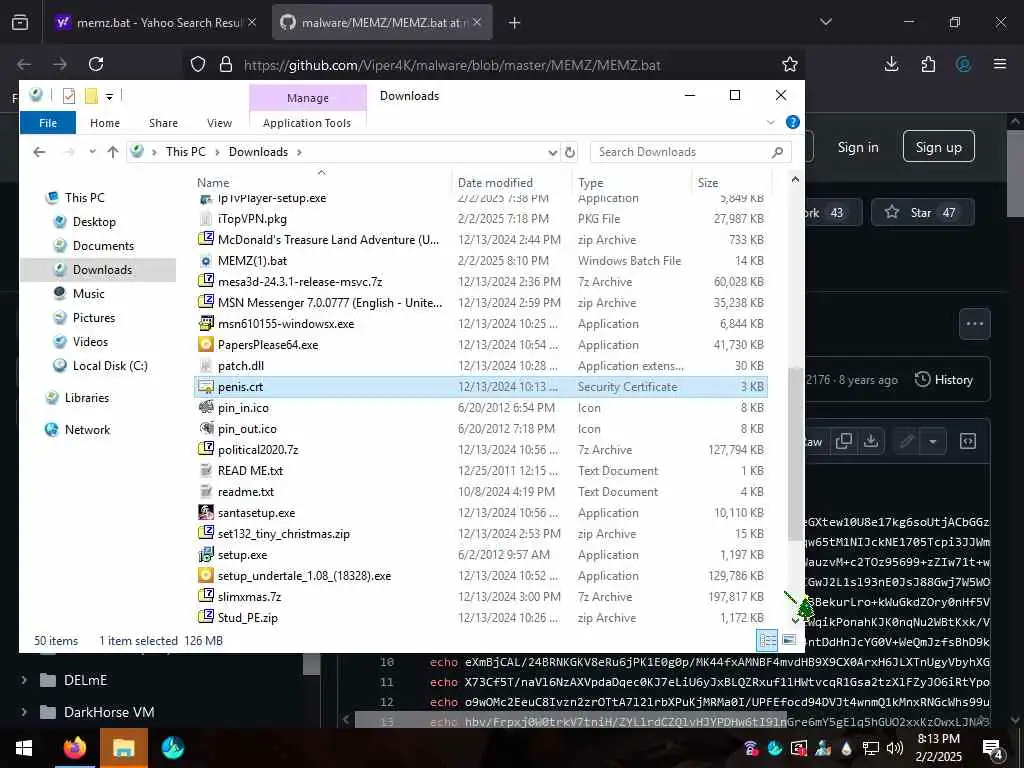Click the volume icon in system tray
Viewport: 1024px width, 768px height.
click(895, 748)
